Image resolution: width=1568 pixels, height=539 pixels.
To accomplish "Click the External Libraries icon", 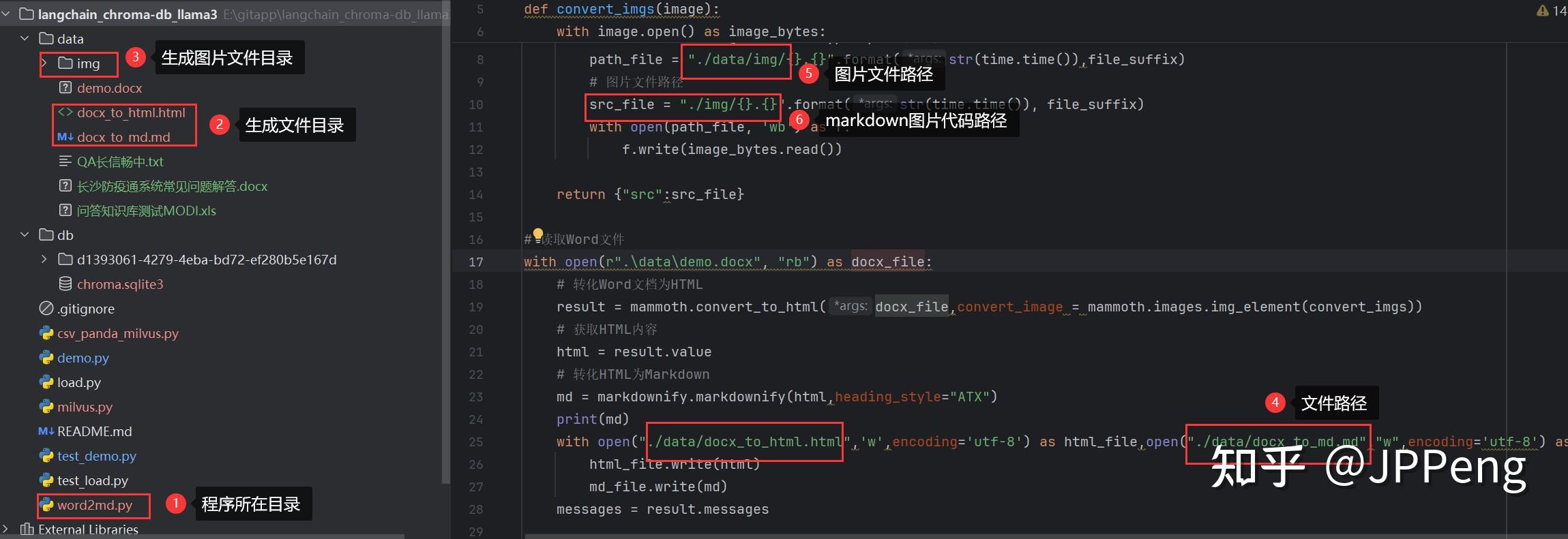I will click(x=27, y=529).
